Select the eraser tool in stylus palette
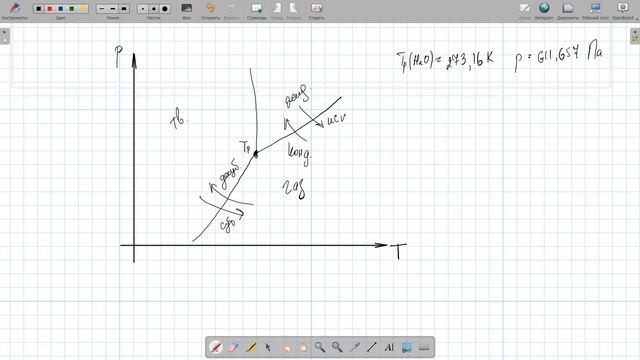This screenshot has height=360, width=640. pyautogui.click(x=233, y=347)
